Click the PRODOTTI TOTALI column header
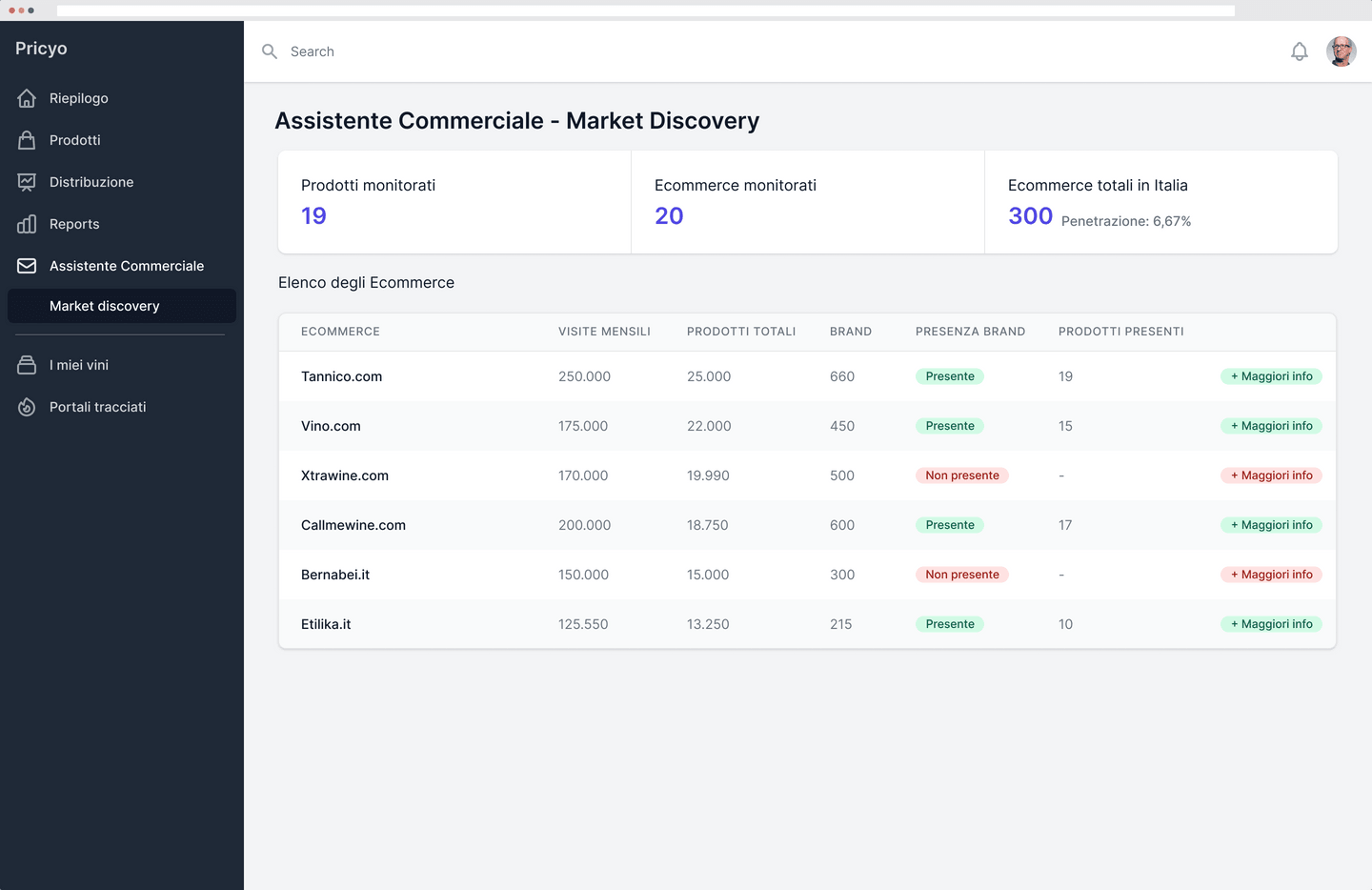This screenshot has height=890, width=1372. click(x=741, y=332)
